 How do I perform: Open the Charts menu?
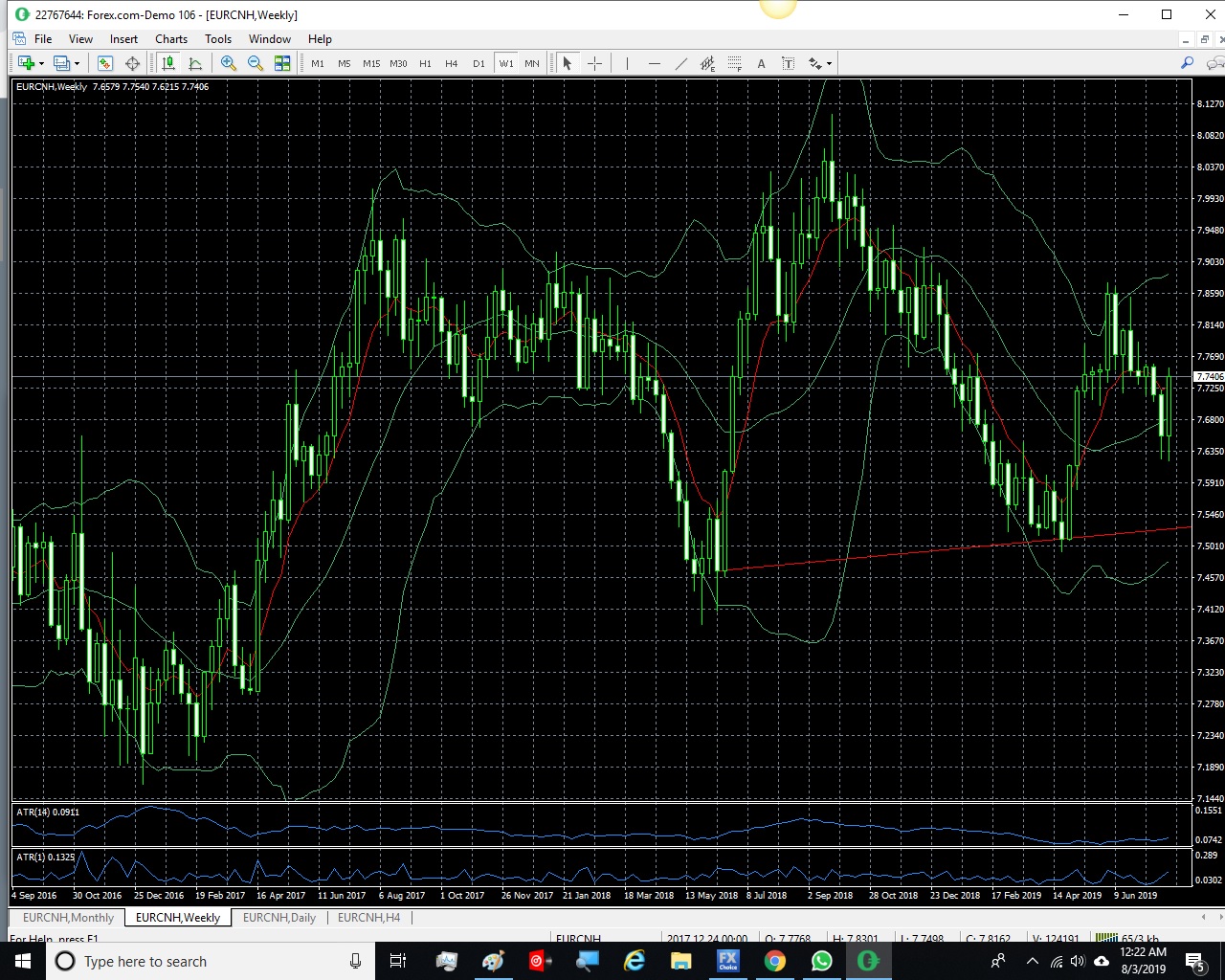click(x=171, y=39)
